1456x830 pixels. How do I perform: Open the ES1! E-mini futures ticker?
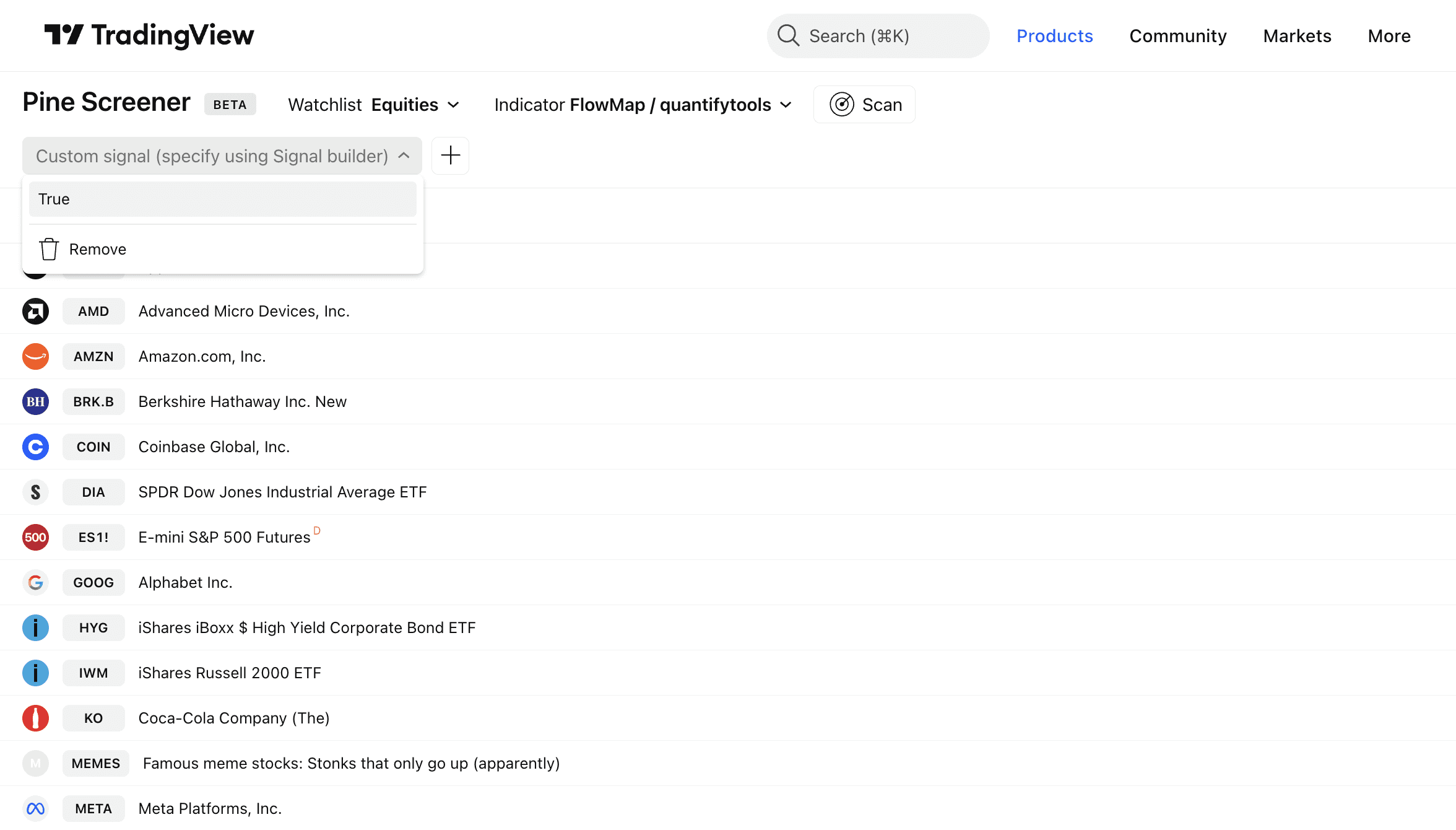93,537
